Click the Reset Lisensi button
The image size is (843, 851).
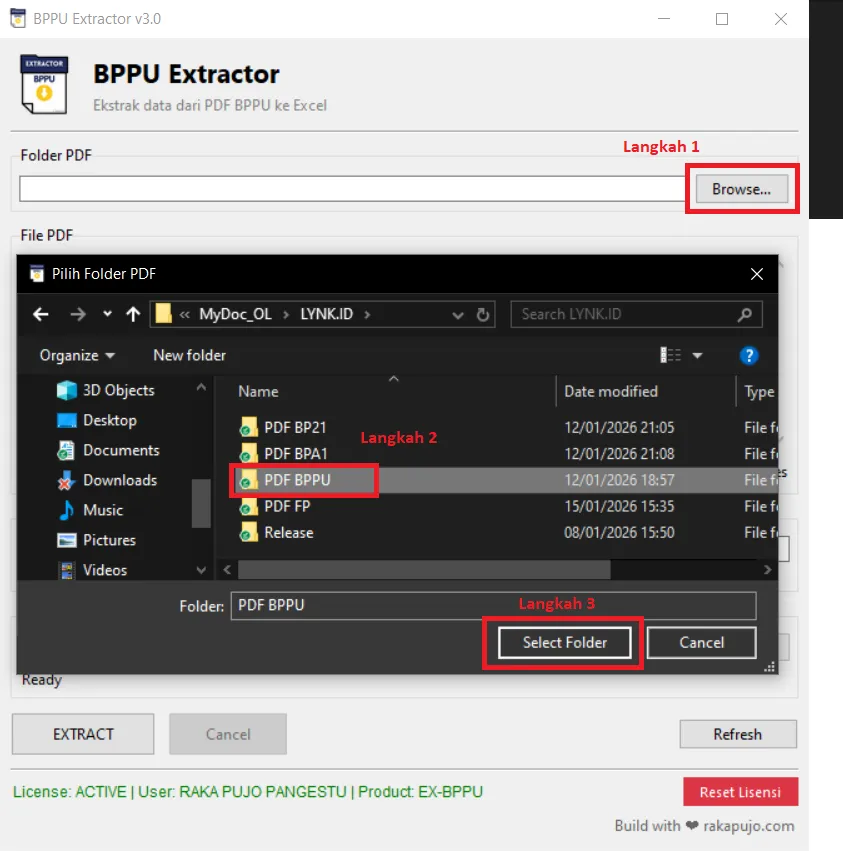pos(740,792)
